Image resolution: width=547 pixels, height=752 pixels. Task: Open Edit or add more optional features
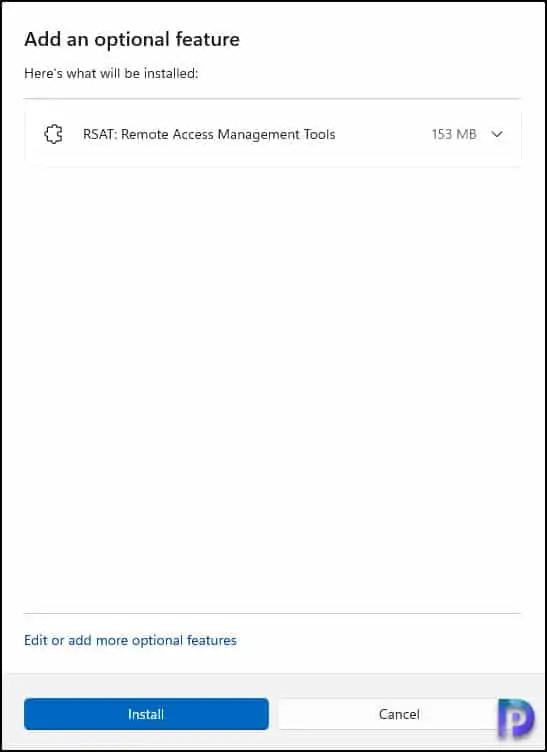point(130,640)
